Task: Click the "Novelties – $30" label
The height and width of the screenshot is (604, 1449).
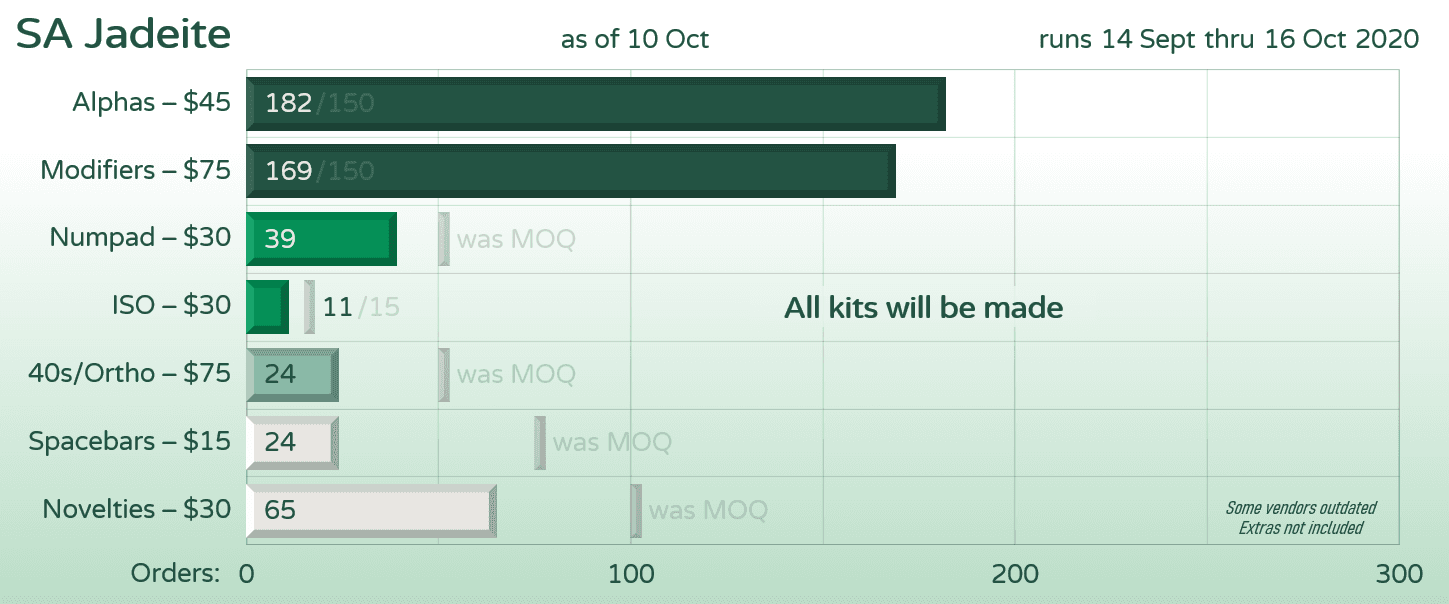Action: click(136, 509)
